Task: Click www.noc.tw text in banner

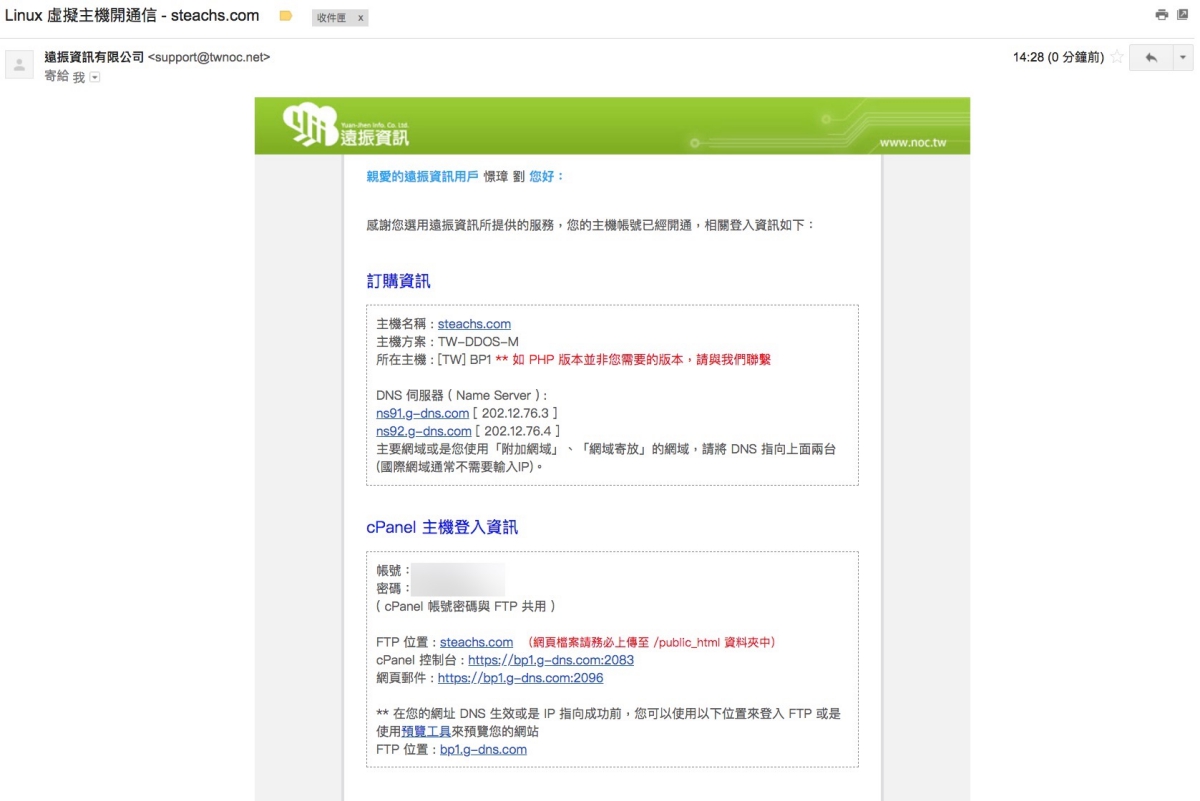Action: [x=913, y=143]
